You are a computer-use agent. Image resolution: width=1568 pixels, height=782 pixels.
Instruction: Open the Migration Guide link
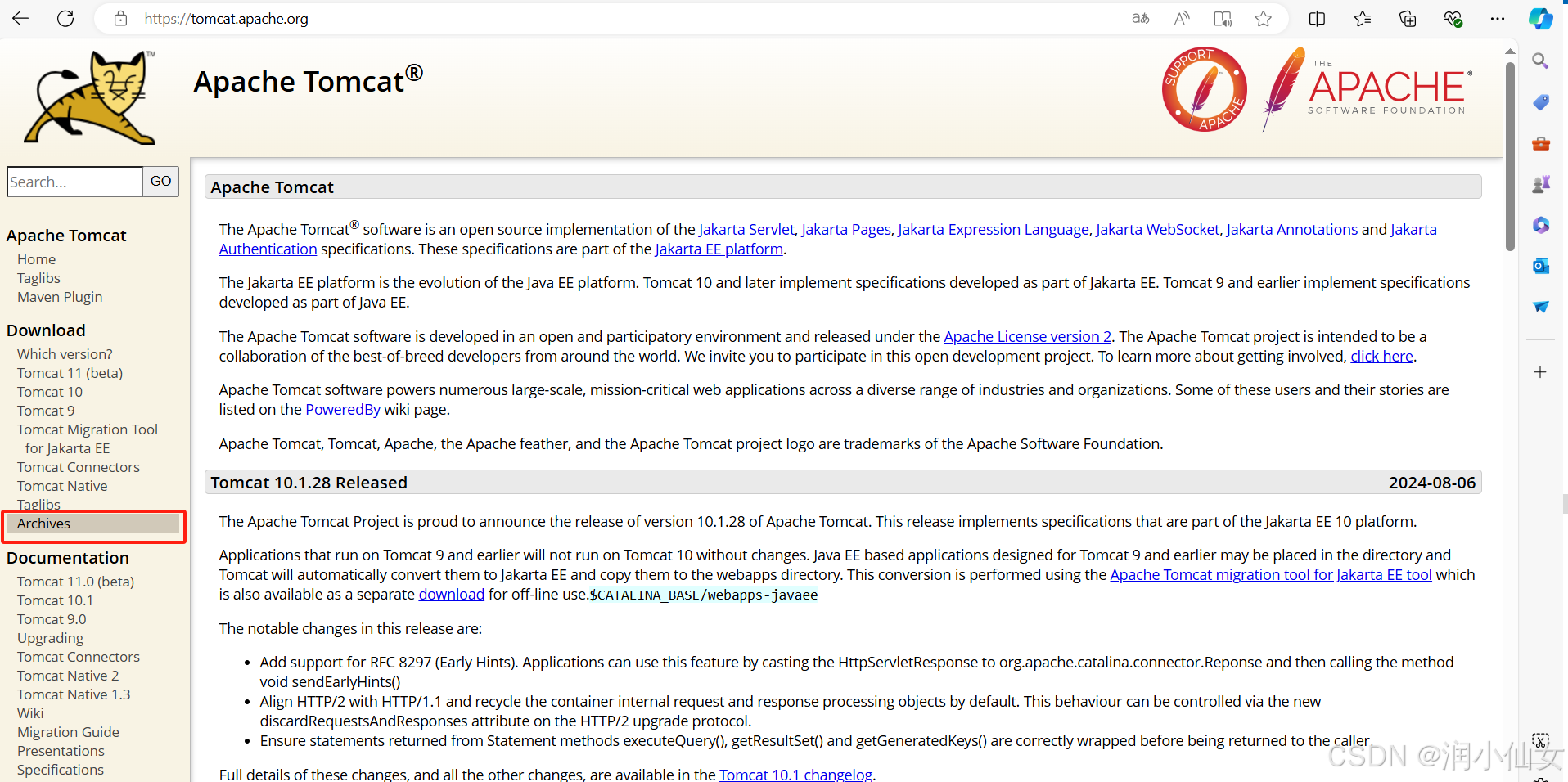click(68, 732)
